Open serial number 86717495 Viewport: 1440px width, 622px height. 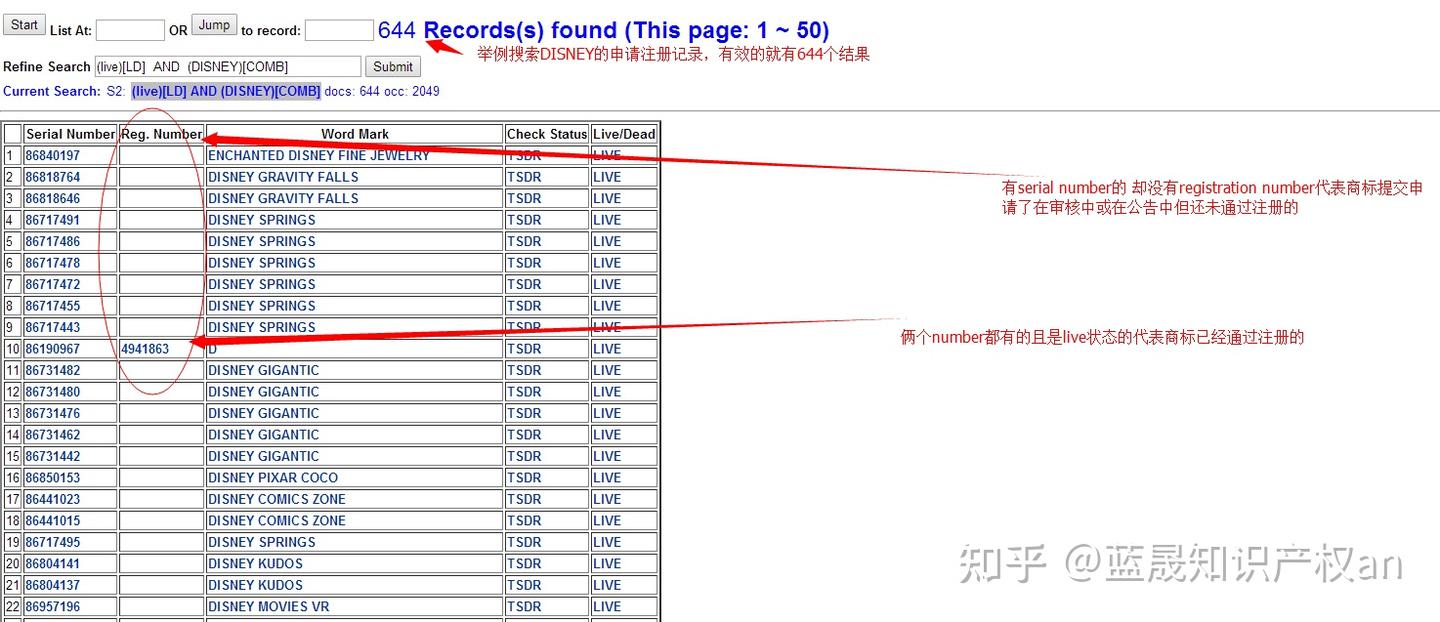[53, 542]
